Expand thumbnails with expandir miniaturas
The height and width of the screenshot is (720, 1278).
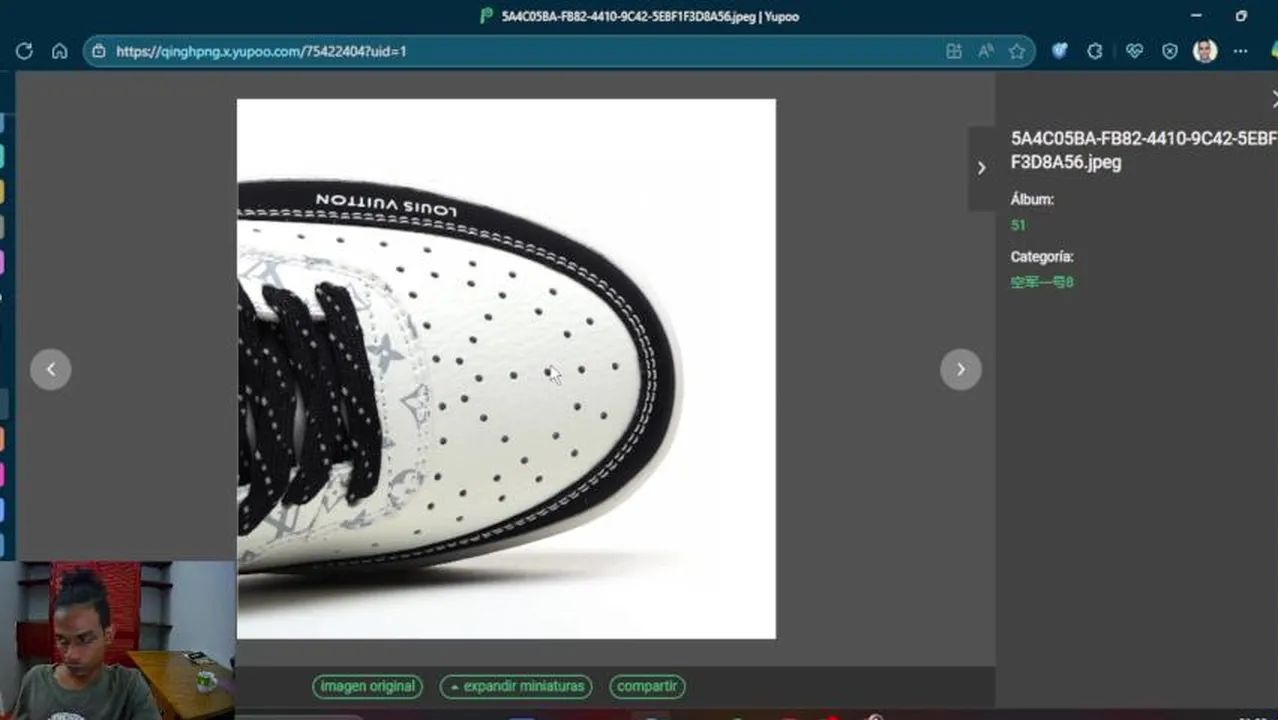pyautogui.click(x=516, y=686)
